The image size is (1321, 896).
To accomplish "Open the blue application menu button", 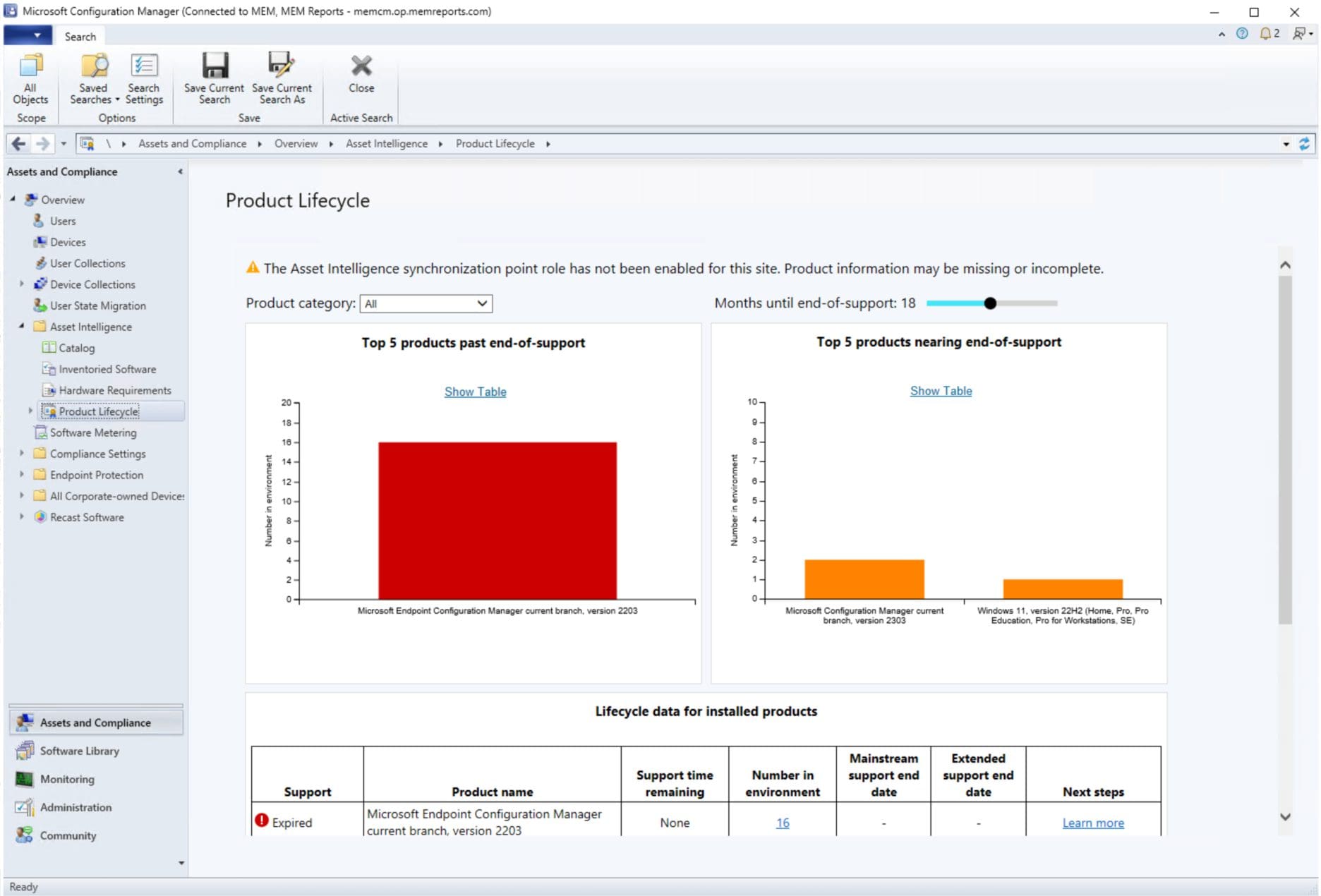I will [28, 35].
